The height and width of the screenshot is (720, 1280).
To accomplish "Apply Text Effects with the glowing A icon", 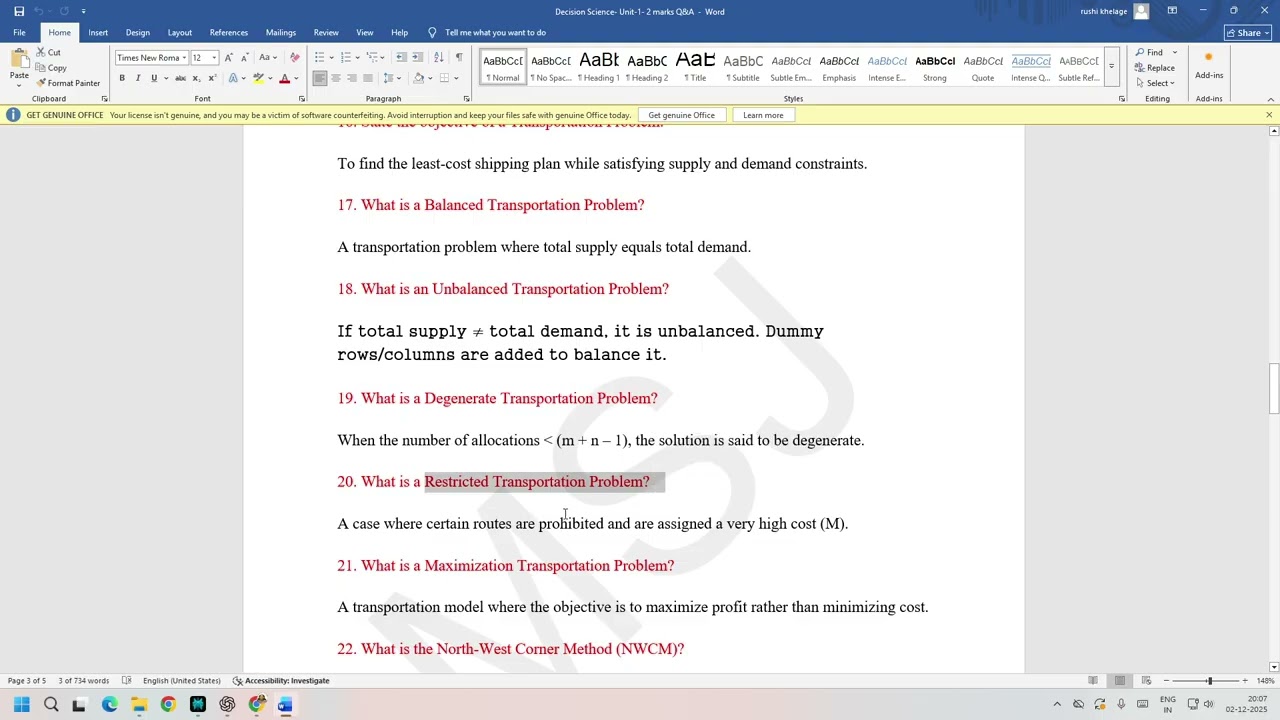I will [233, 78].
